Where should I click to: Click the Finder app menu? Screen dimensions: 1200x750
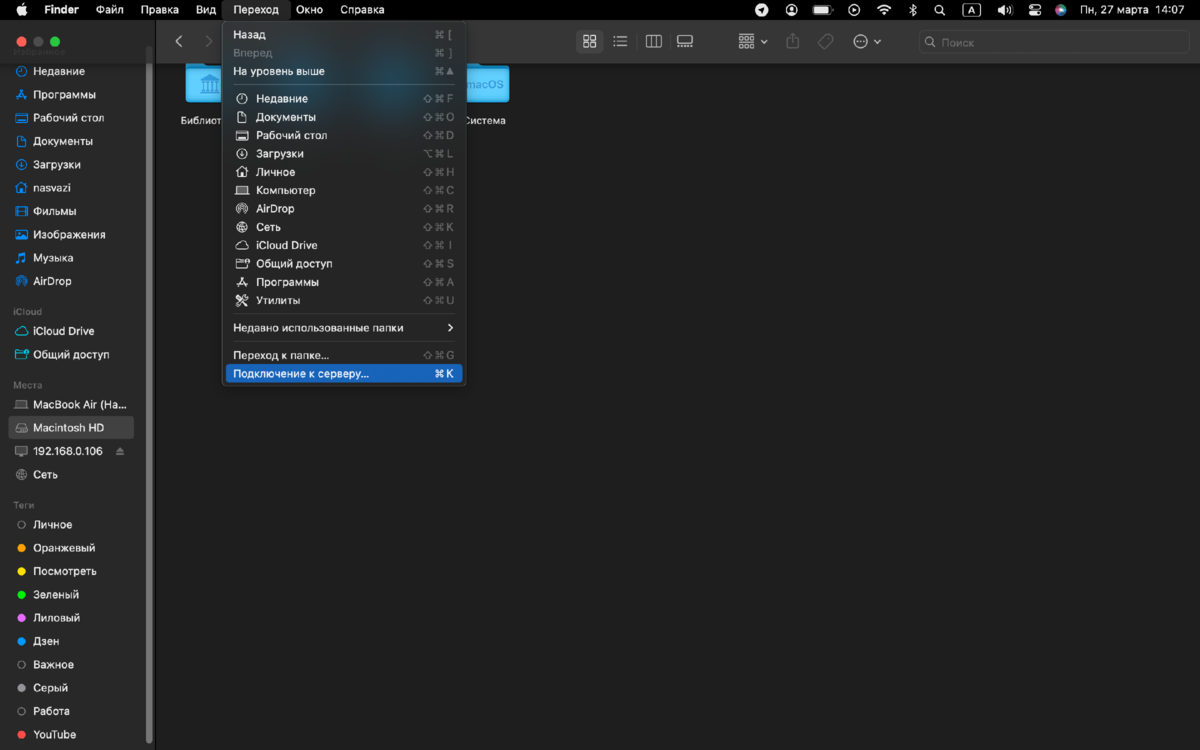pyautogui.click(x=62, y=10)
